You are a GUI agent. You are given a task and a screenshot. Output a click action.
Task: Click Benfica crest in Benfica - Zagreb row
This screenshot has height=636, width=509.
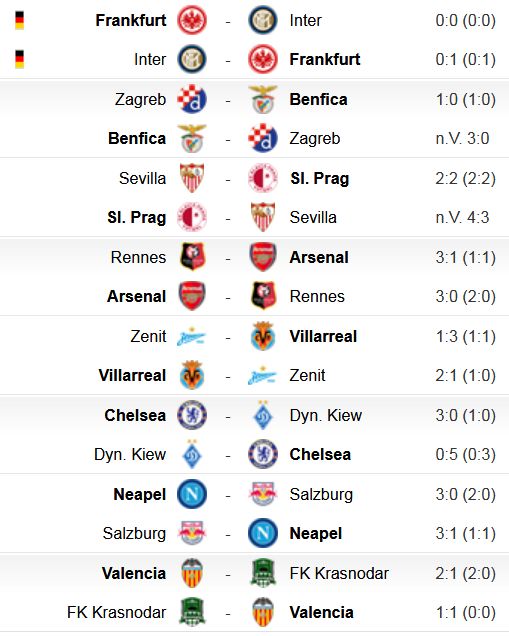point(192,138)
